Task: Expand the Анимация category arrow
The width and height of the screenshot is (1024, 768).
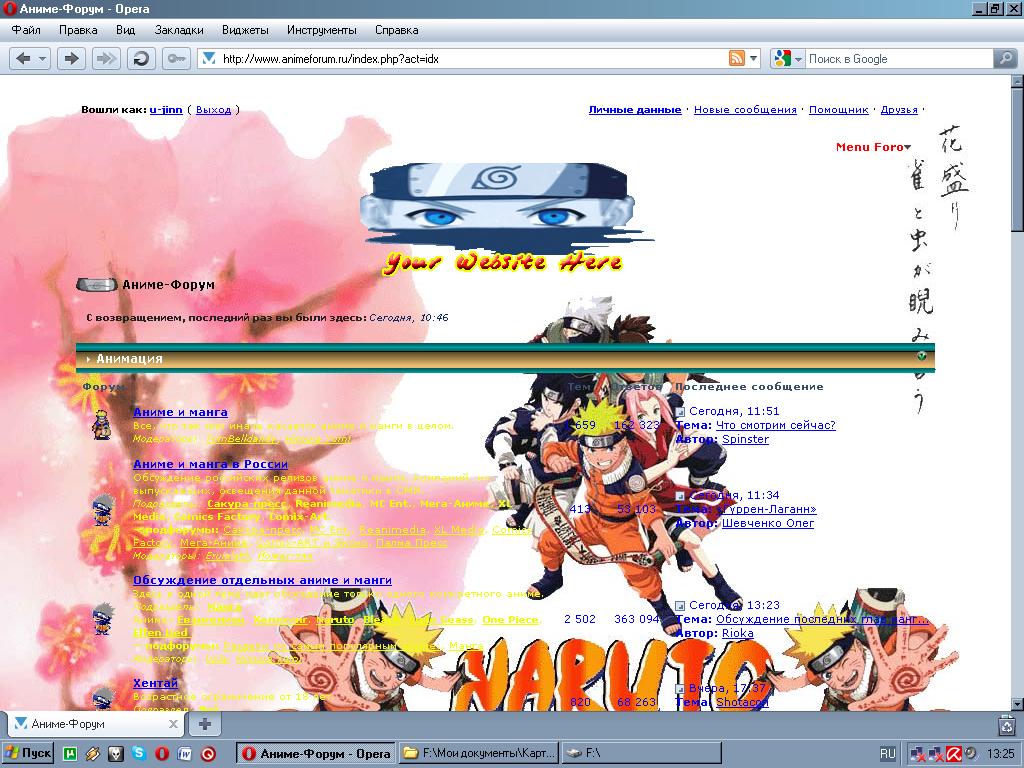Action: pyautogui.click(x=89, y=359)
